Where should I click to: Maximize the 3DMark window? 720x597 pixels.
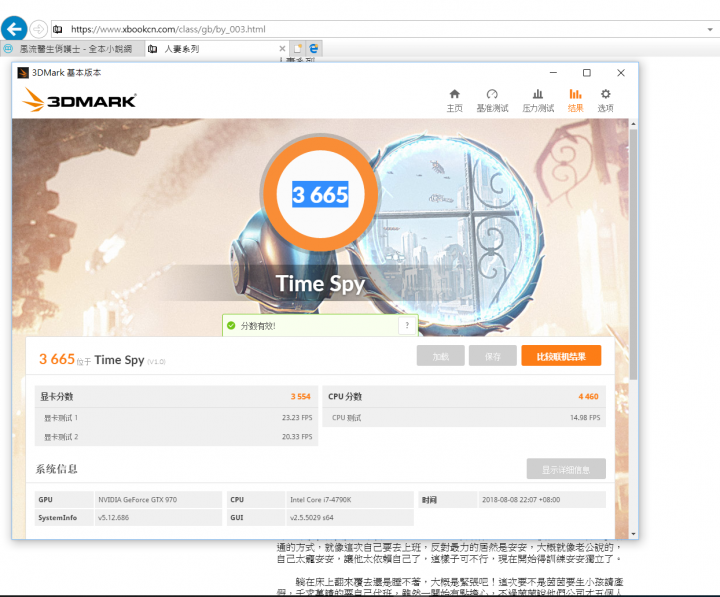click(587, 73)
